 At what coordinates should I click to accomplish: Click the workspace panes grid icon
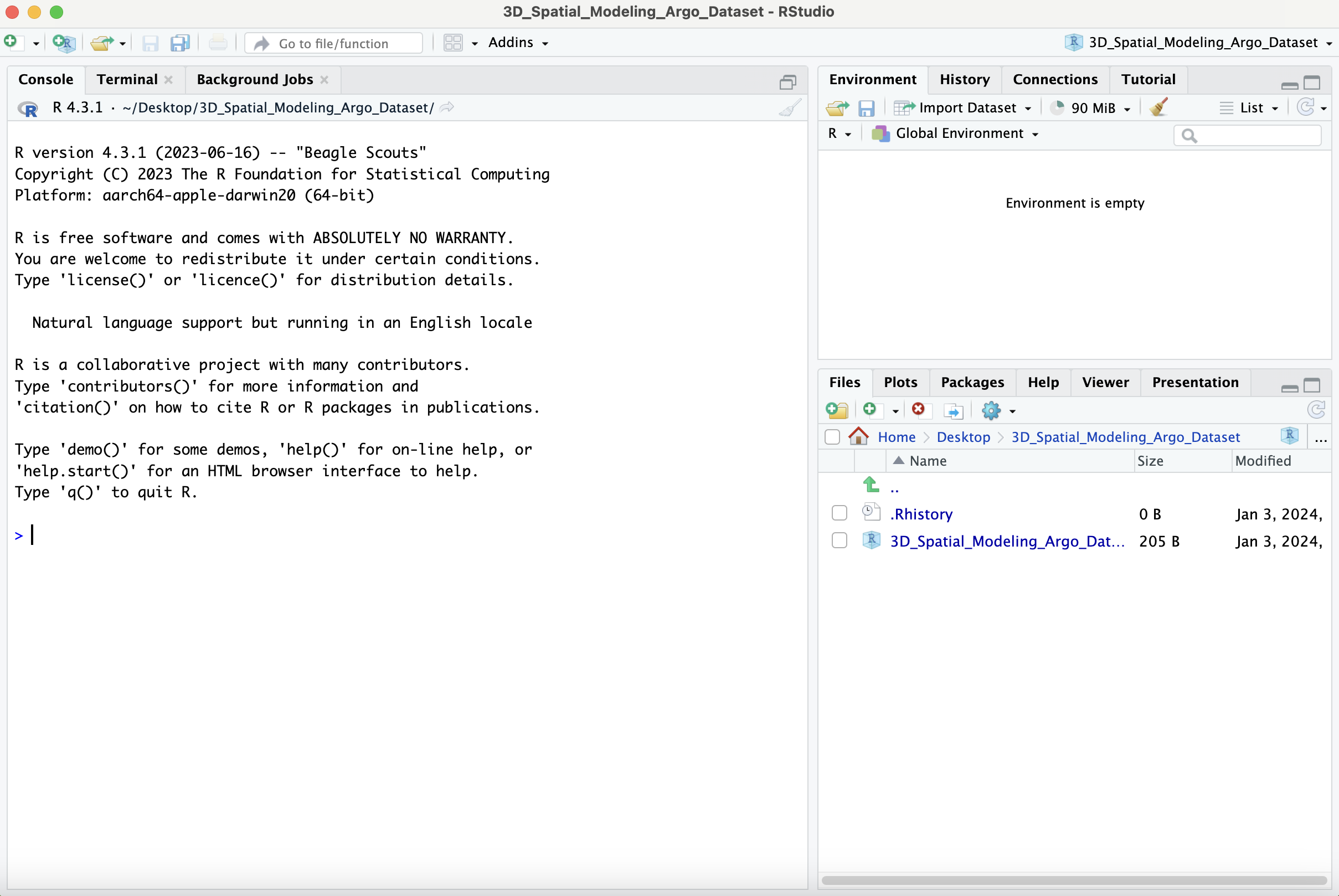click(x=453, y=43)
